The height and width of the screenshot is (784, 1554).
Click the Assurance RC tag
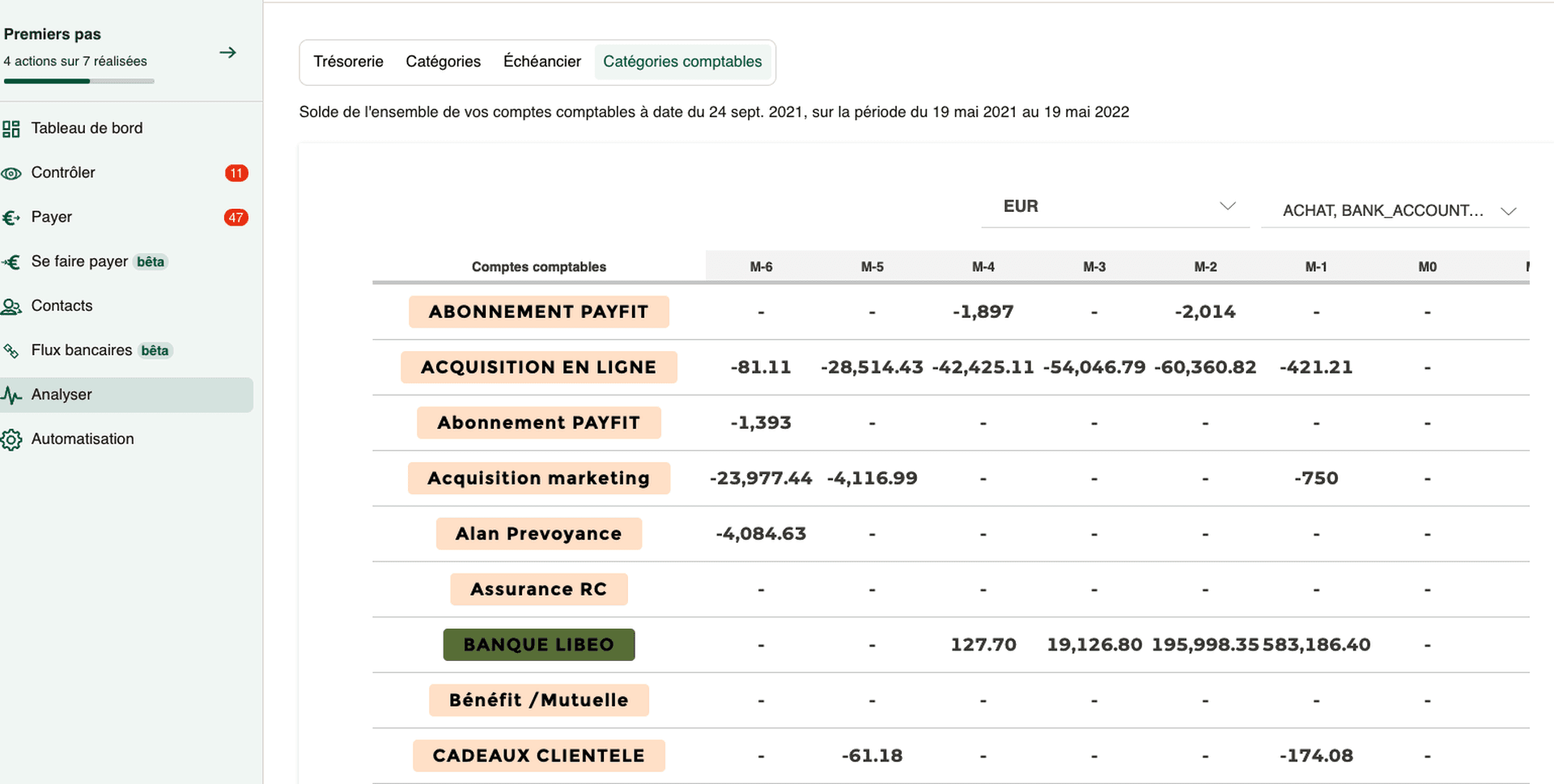538,589
